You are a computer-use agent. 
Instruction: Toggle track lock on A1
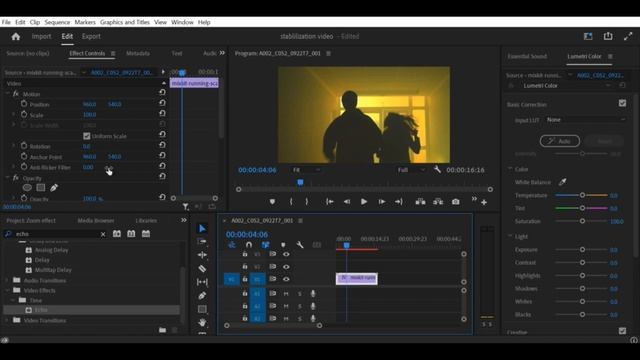245,293
